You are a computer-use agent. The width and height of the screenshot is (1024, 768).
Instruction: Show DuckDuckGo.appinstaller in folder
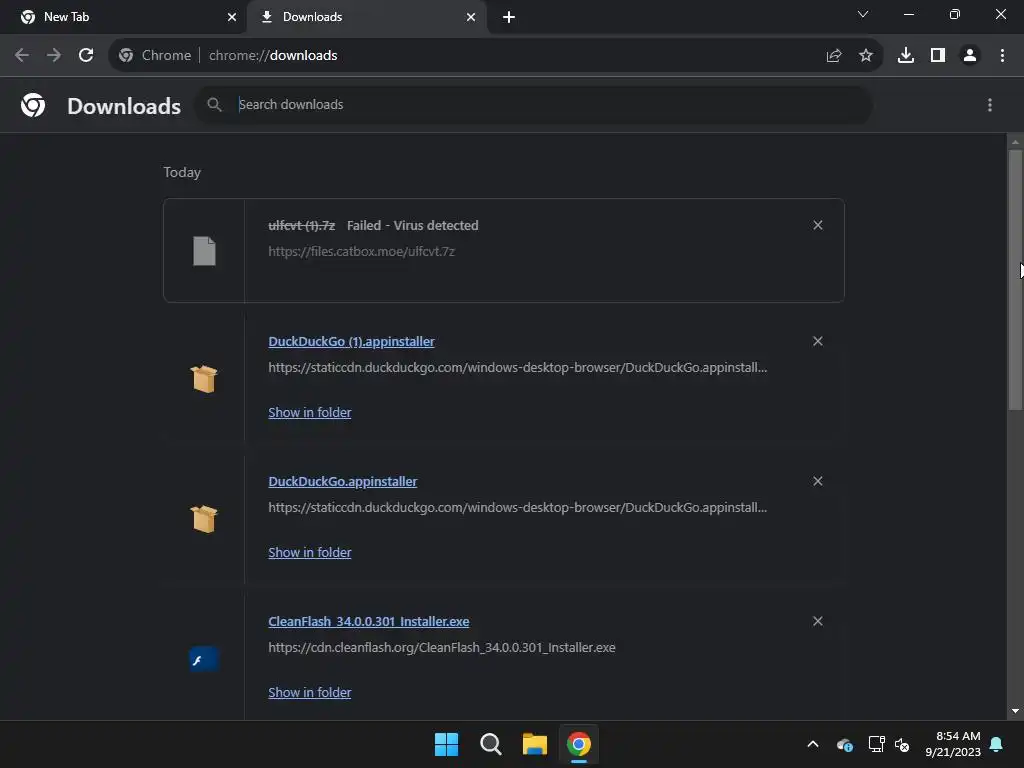[310, 552]
